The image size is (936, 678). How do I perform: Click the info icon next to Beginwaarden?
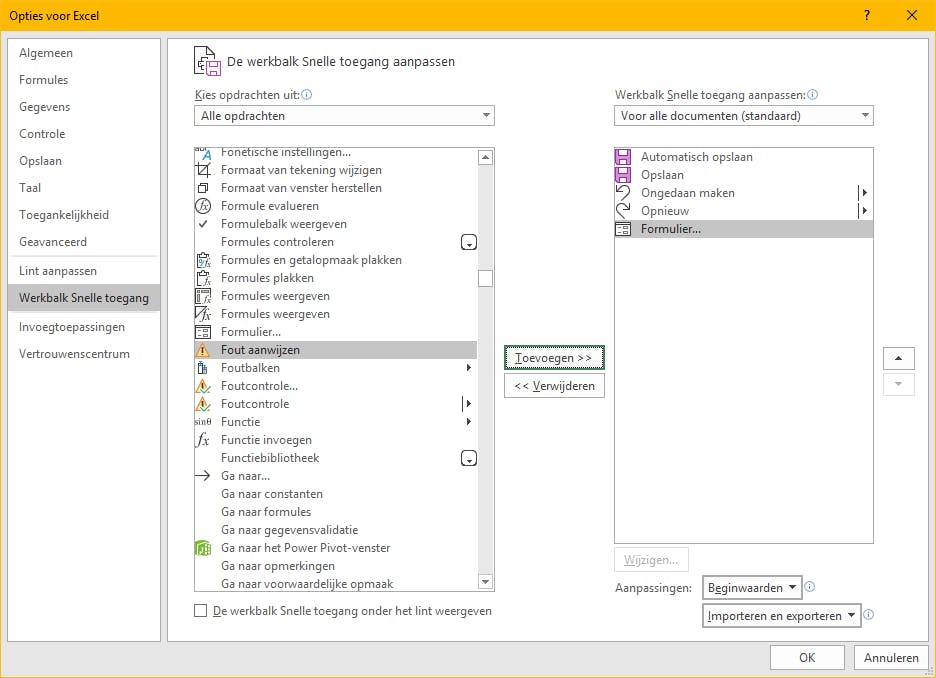tap(809, 587)
